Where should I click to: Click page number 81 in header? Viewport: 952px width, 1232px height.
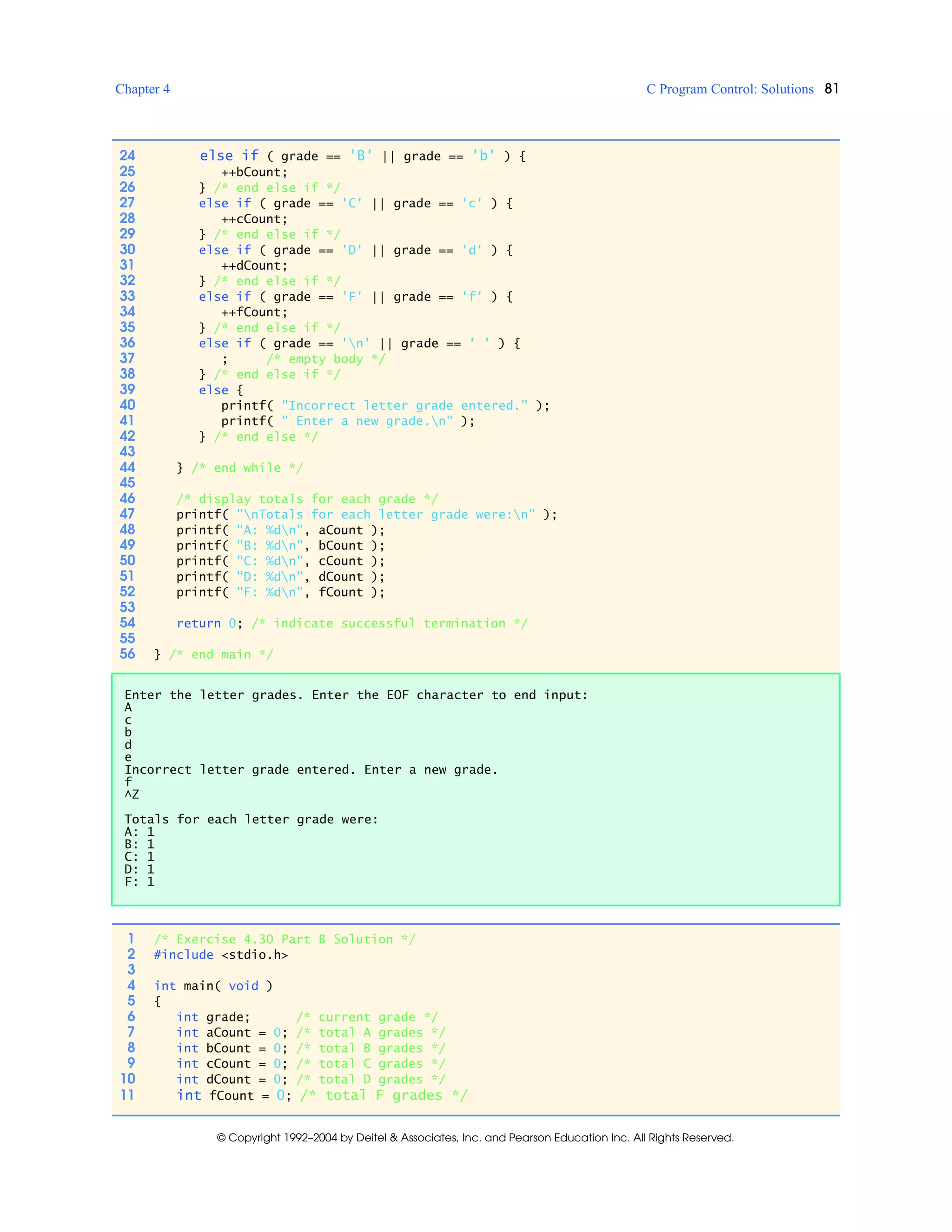(x=831, y=88)
